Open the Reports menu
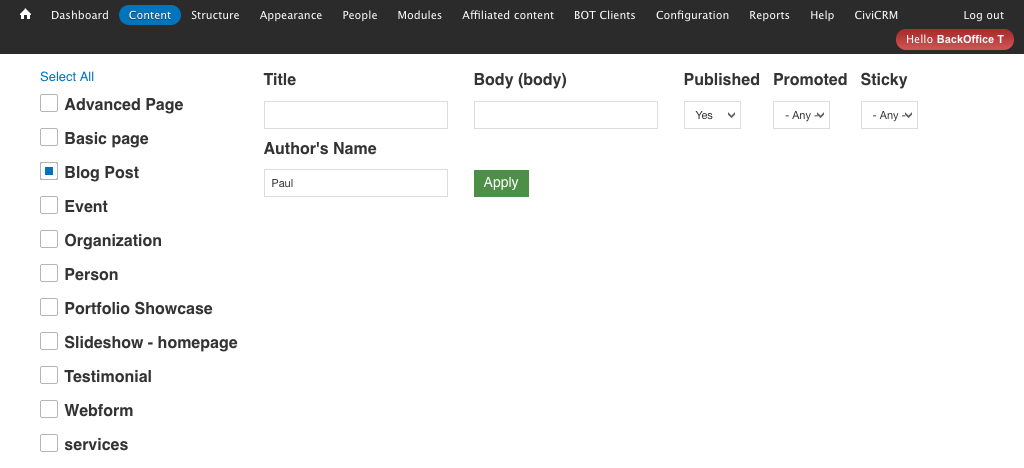1024x468 pixels. 769,15
